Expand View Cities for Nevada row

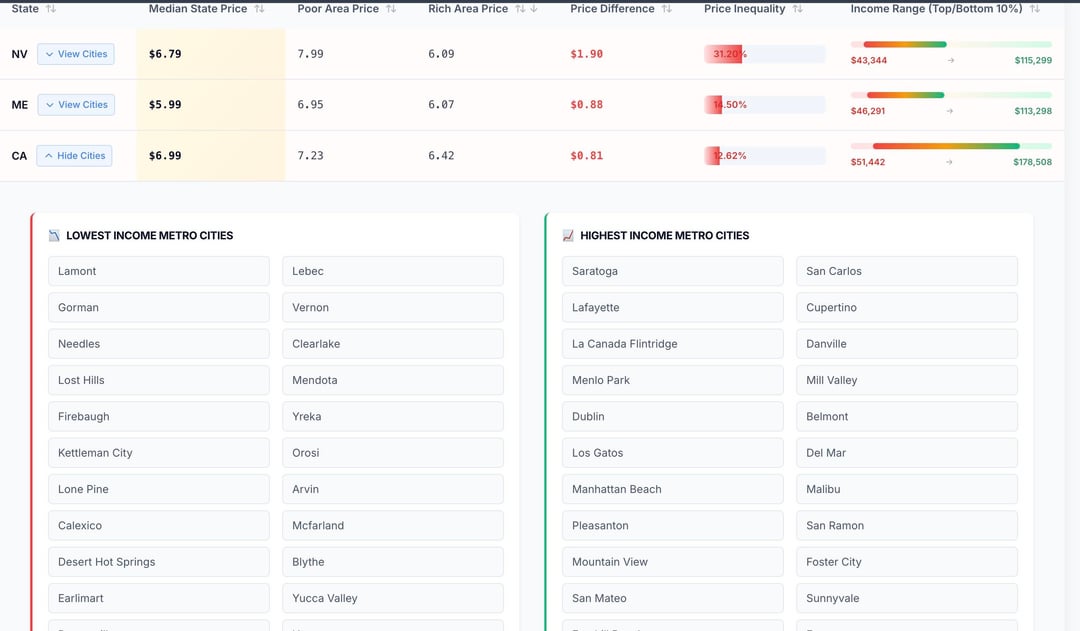pyautogui.click(x=76, y=54)
